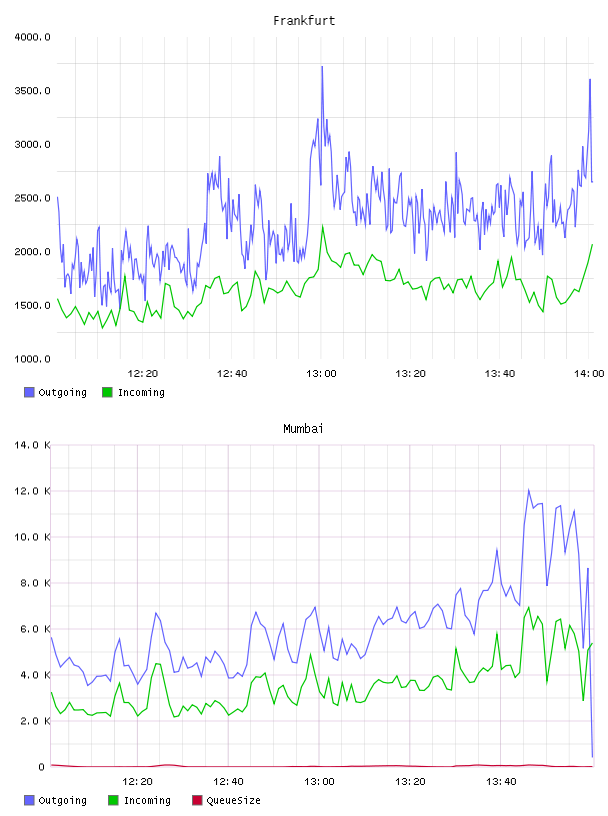Click the blue Outgoing swatch in Frankfurt legend
The width and height of the screenshot is (608, 816).
click(29, 392)
